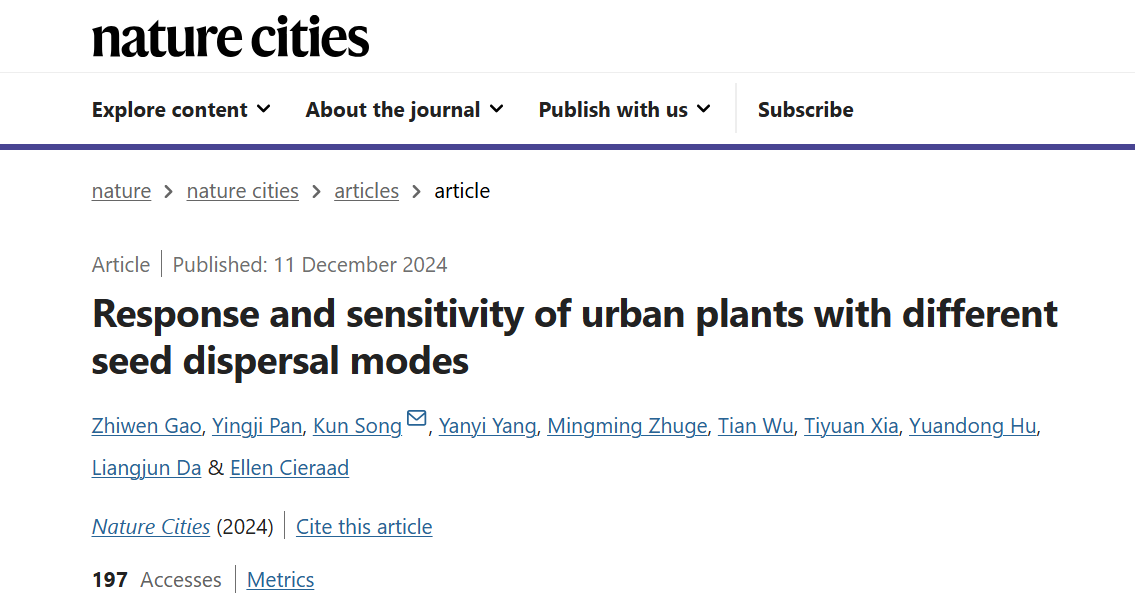Image resolution: width=1135 pixels, height=611 pixels.
Task: Open the nature cities breadcrumb link
Action: (242, 191)
